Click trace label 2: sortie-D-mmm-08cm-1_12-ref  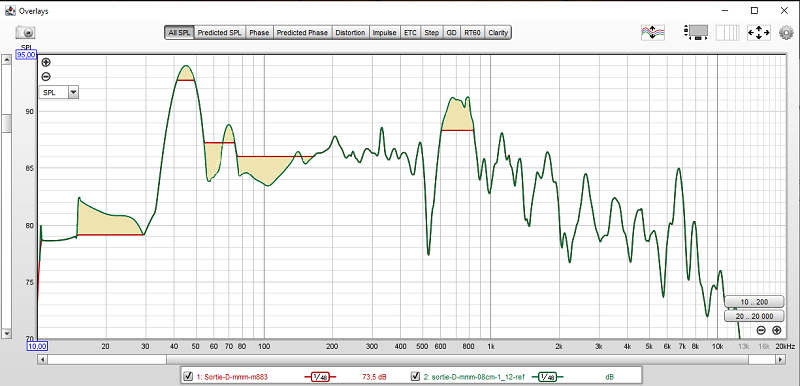[474, 377]
